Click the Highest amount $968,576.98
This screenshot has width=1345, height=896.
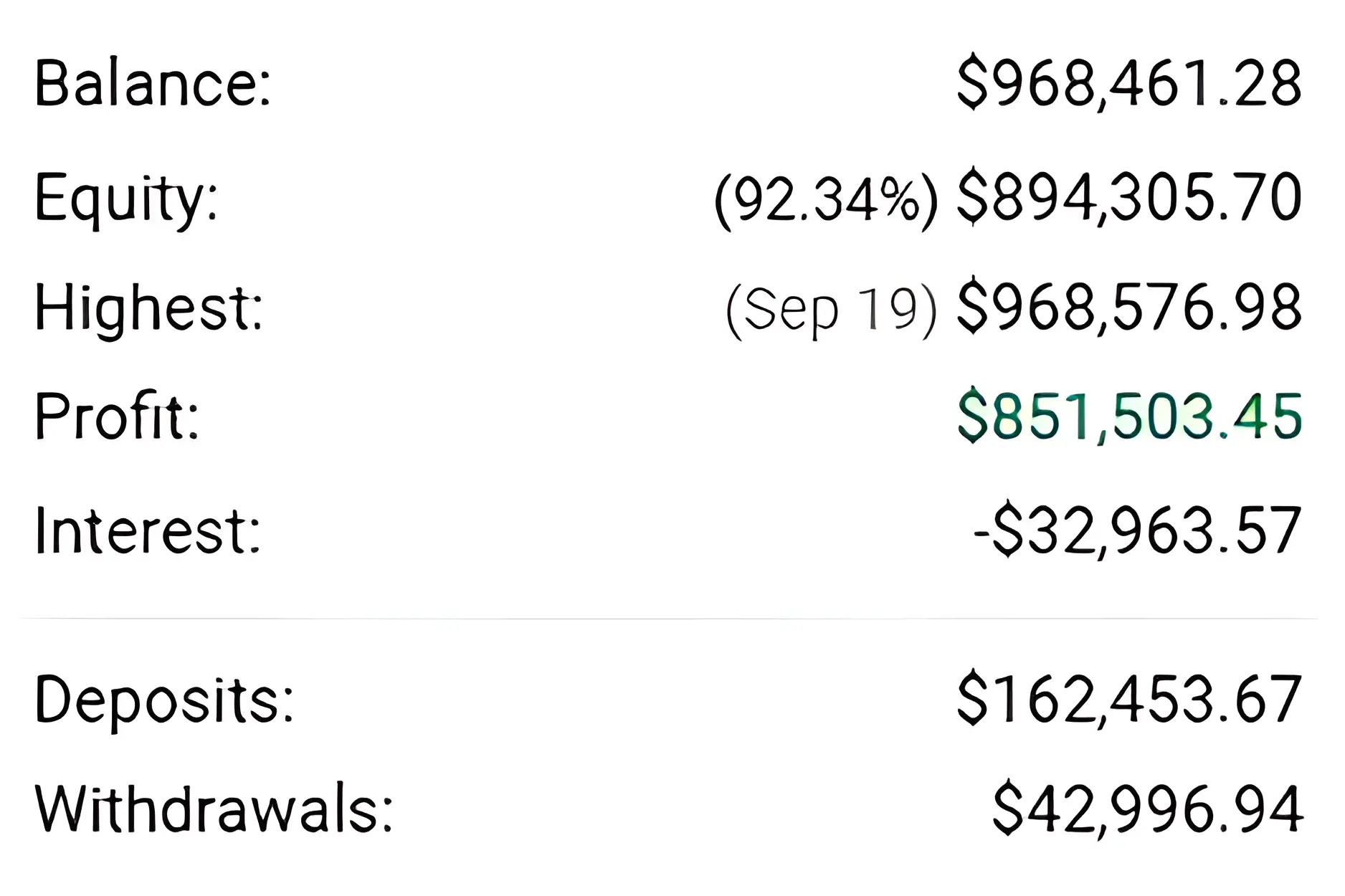(1129, 308)
